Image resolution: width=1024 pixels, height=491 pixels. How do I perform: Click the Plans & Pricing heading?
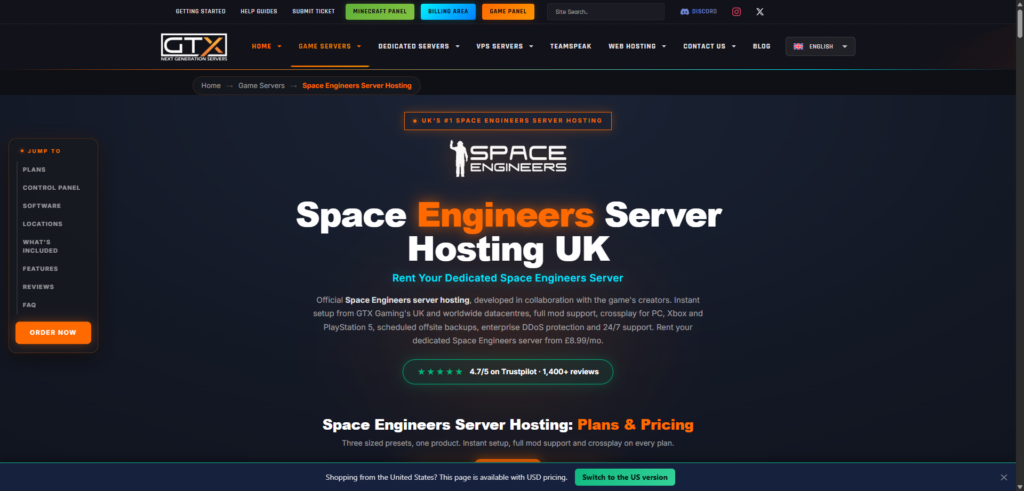click(x=507, y=425)
